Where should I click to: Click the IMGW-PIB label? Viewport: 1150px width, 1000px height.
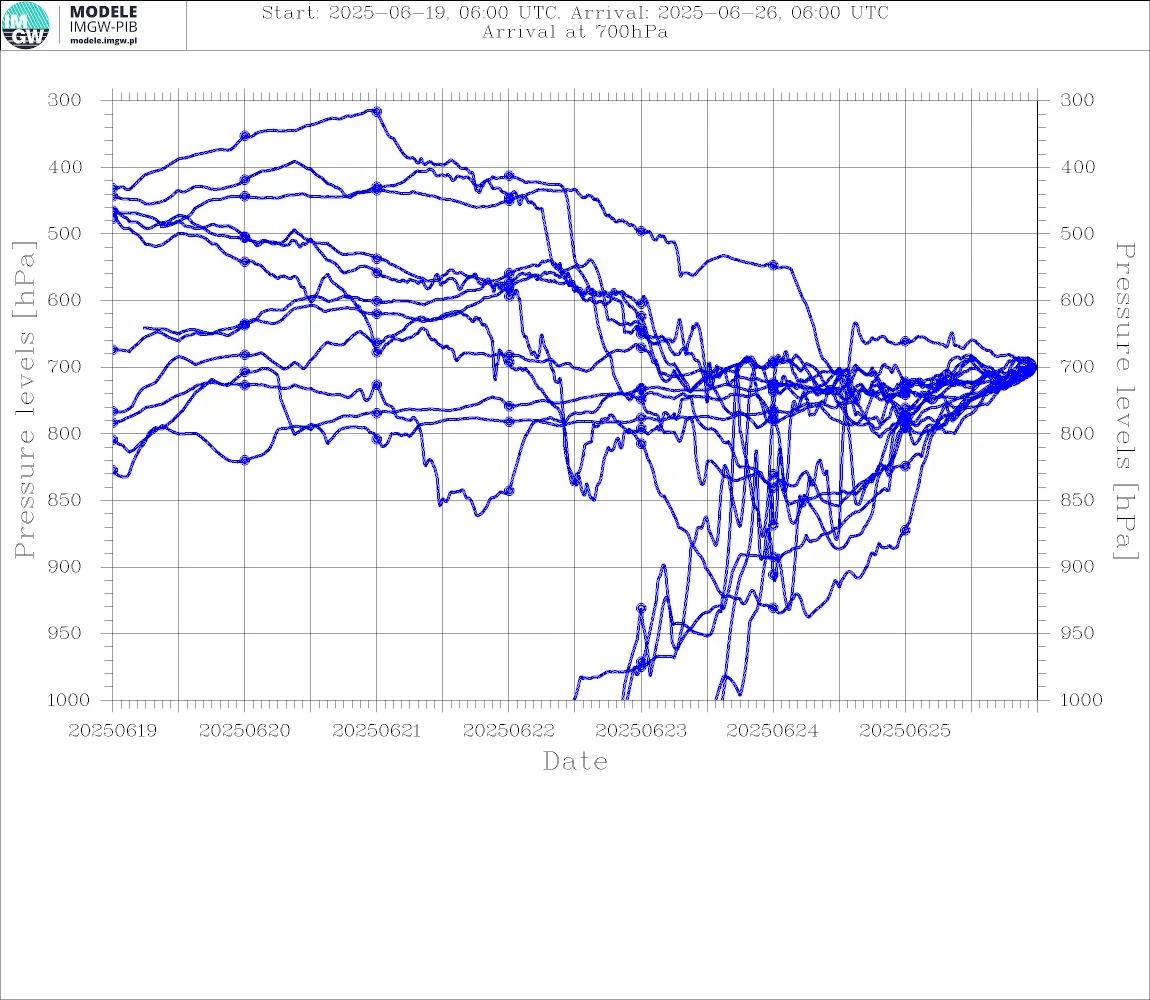pos(103,27)
